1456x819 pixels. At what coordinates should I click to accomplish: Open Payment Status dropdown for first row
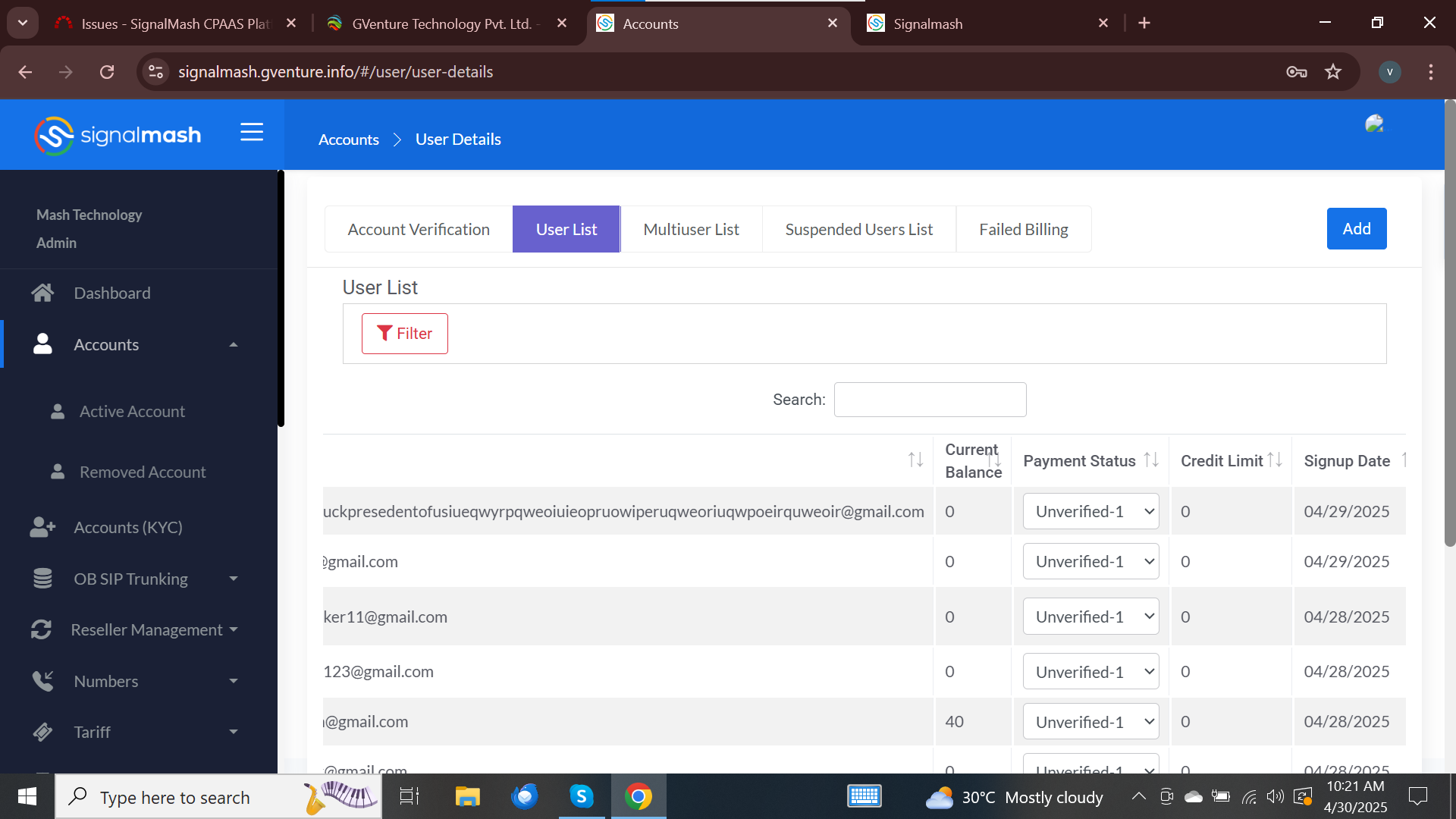click(x=1090, y=512)
